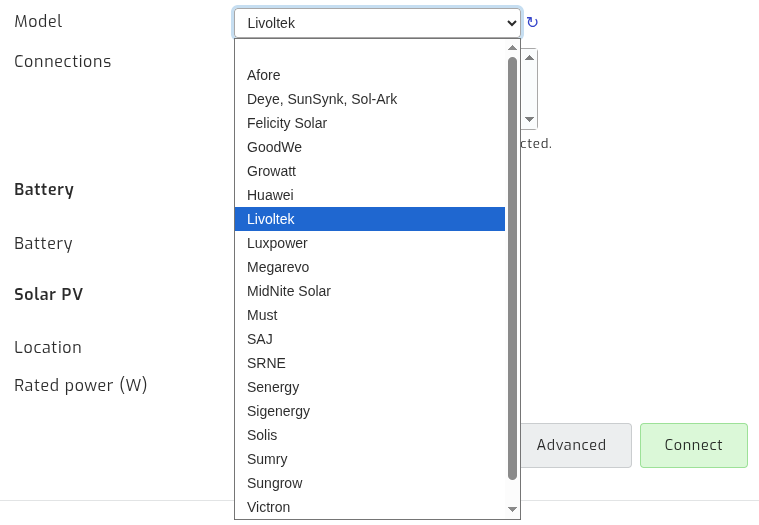This screenshot has height=525, width=759.
Task: Select the blank entry above Afore
Action: click(369, 51)
